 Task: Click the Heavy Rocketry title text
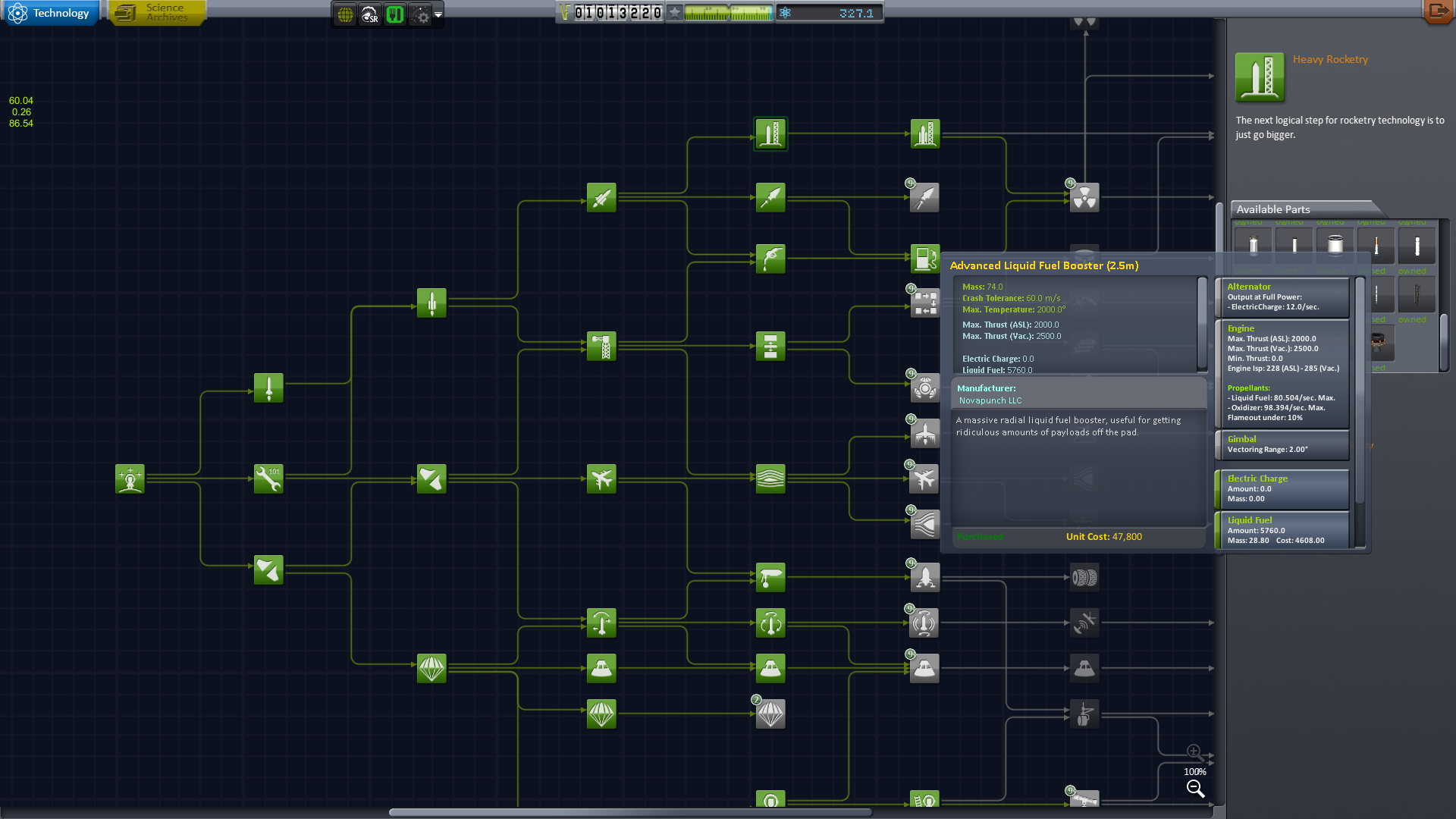coord(1330,59)
